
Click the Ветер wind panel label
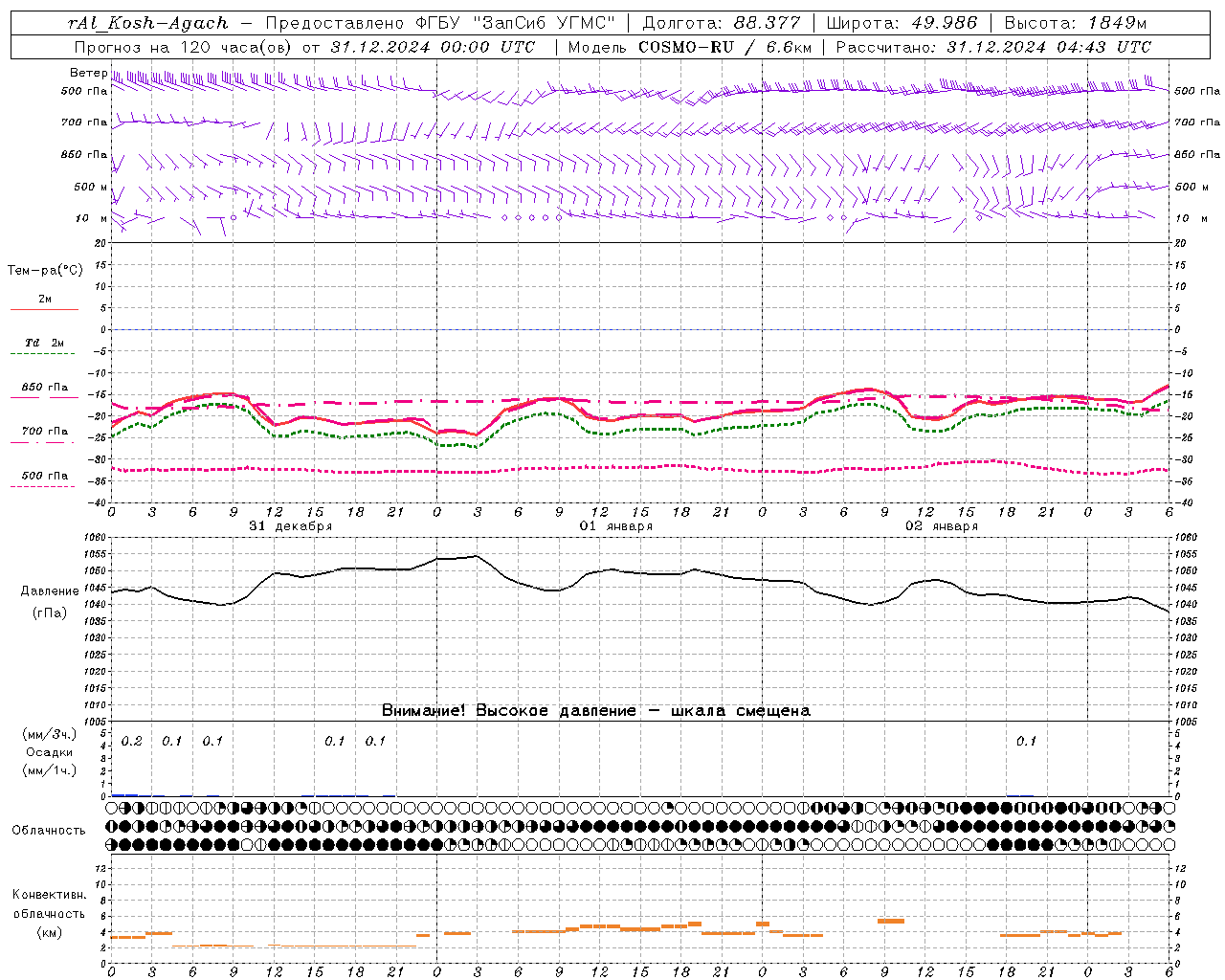point(88,73)
